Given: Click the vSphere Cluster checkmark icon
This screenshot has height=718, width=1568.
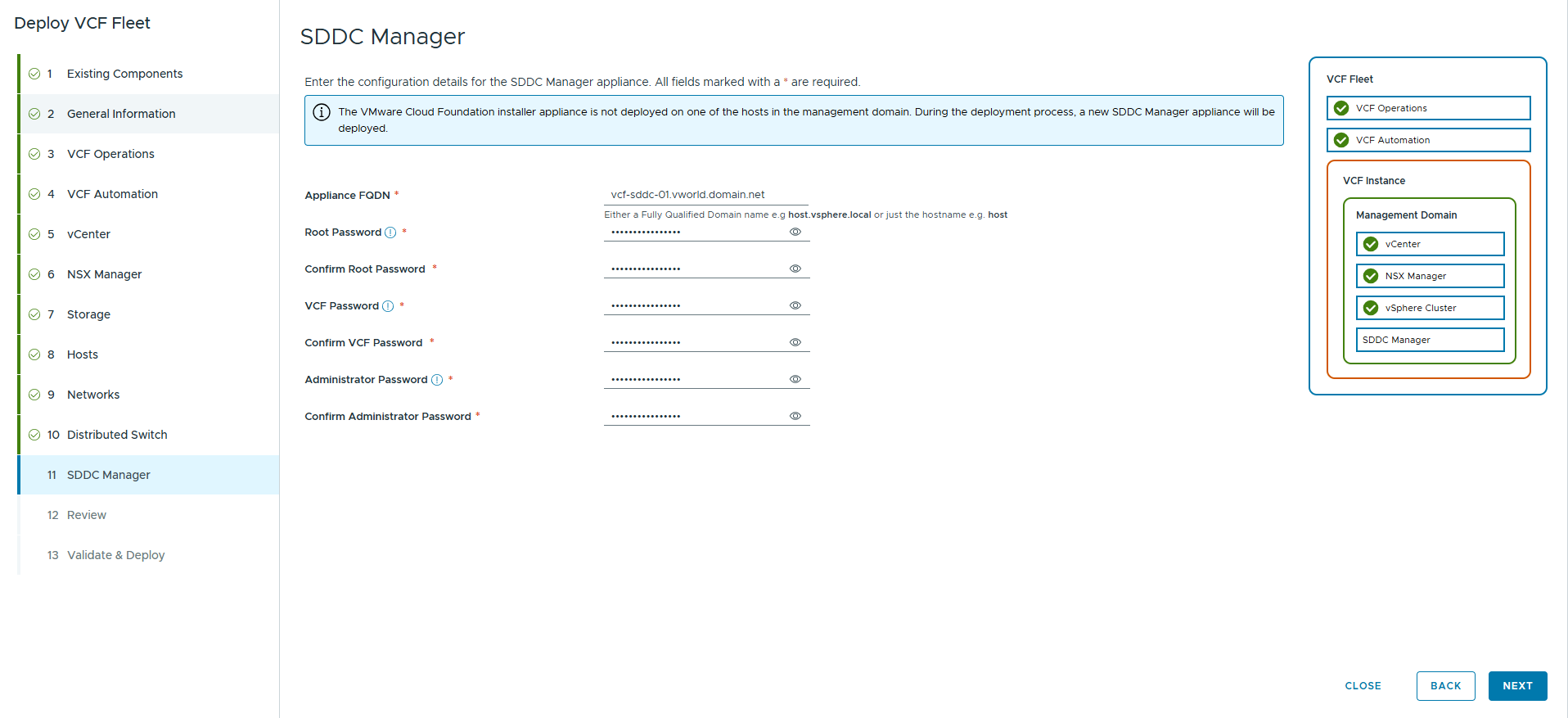Looking at the screenshot, I should [x=1371, y=308].
